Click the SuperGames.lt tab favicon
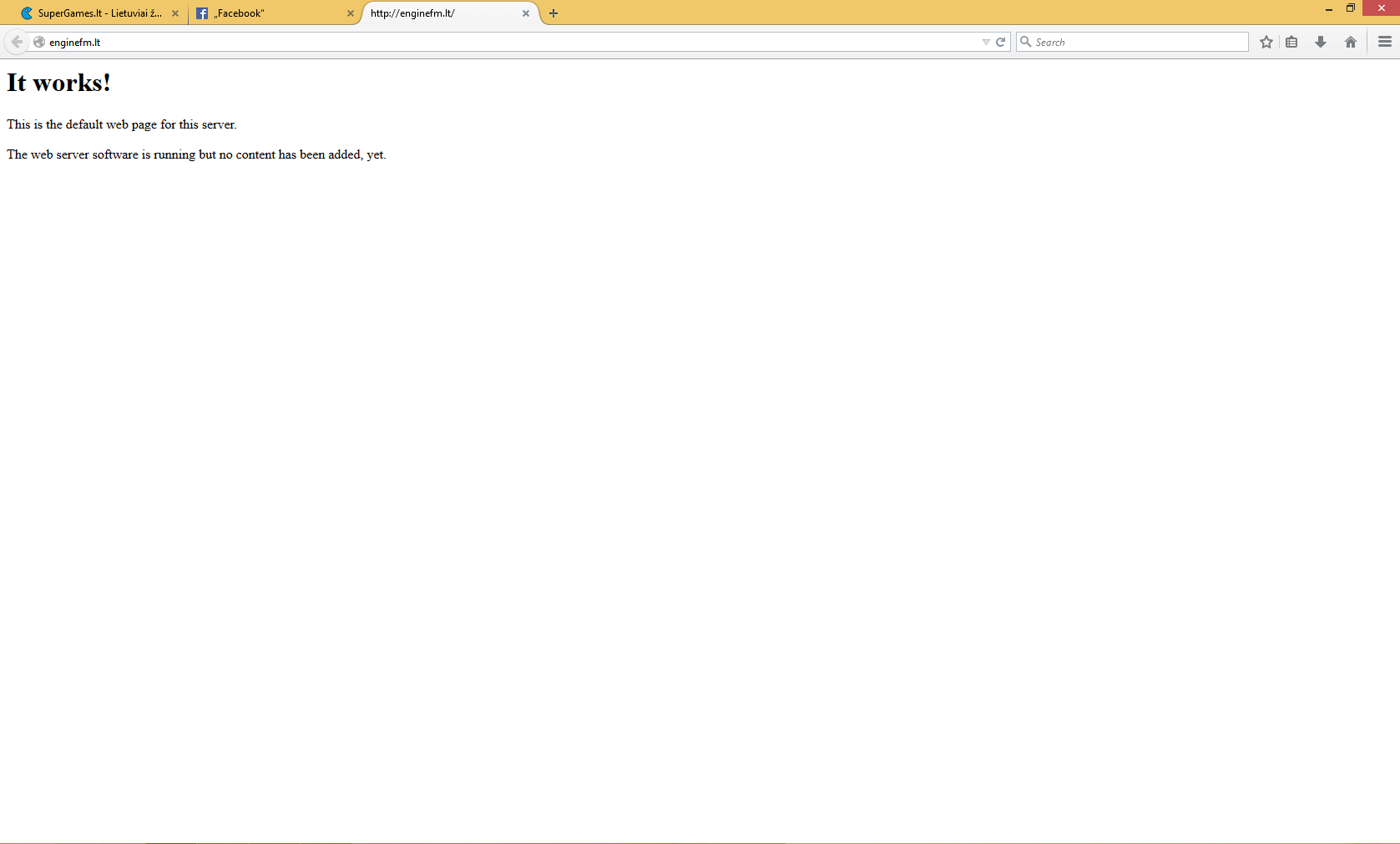The image size is (1400, 844). point(27,13)
